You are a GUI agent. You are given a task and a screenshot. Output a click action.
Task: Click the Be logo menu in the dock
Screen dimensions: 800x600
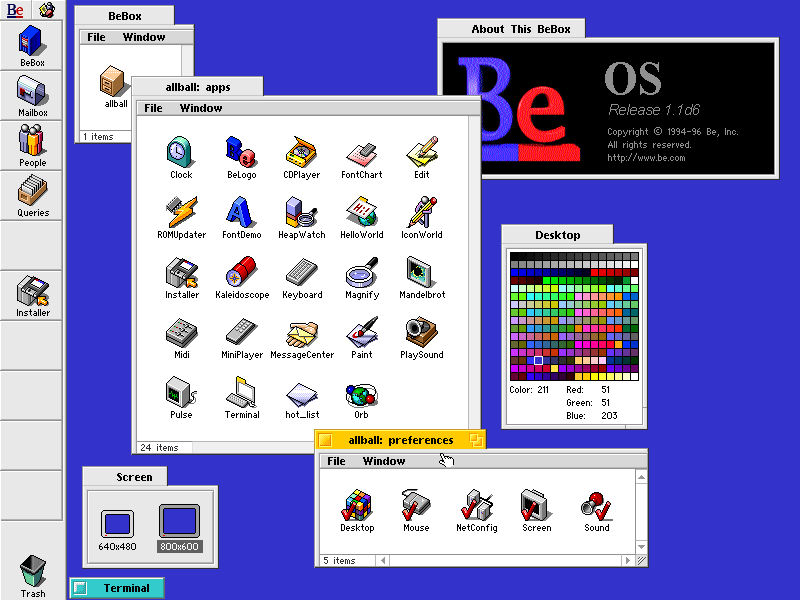tap(15, 10)
